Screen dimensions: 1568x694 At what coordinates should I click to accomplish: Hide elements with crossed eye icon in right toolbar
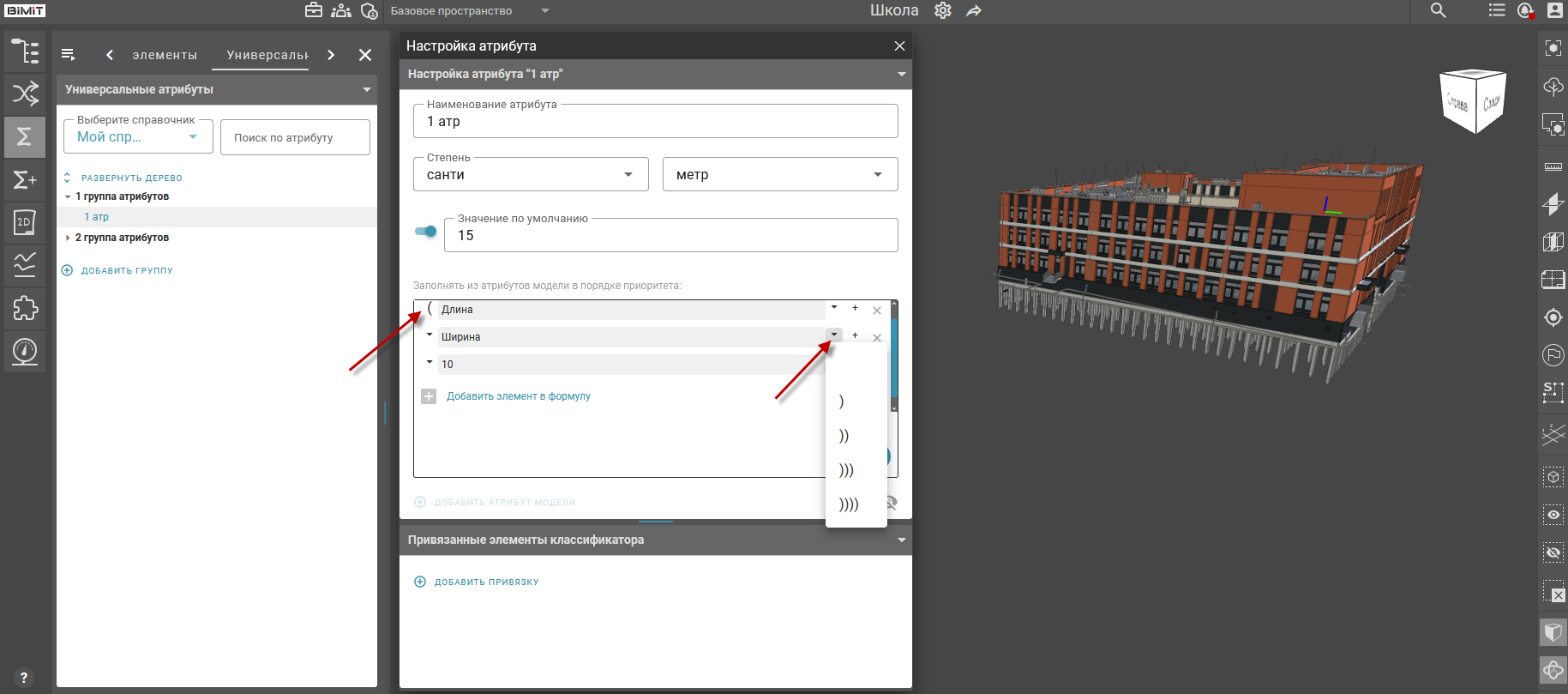point(1553,552)
